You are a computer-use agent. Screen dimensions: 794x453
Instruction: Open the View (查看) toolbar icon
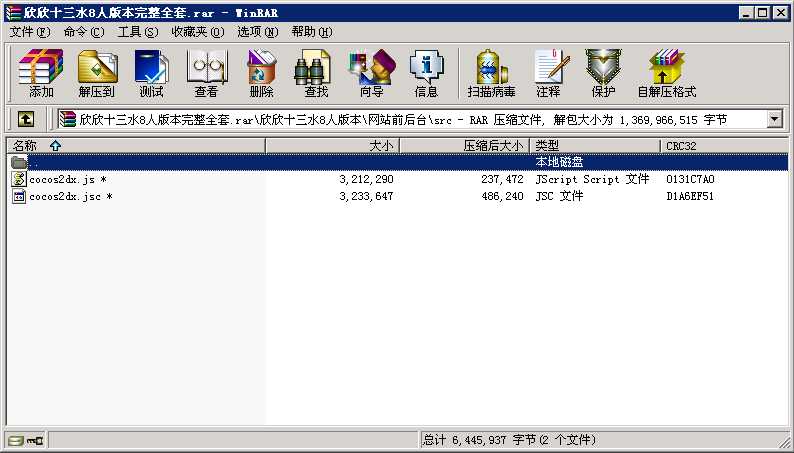click(206, 73)
